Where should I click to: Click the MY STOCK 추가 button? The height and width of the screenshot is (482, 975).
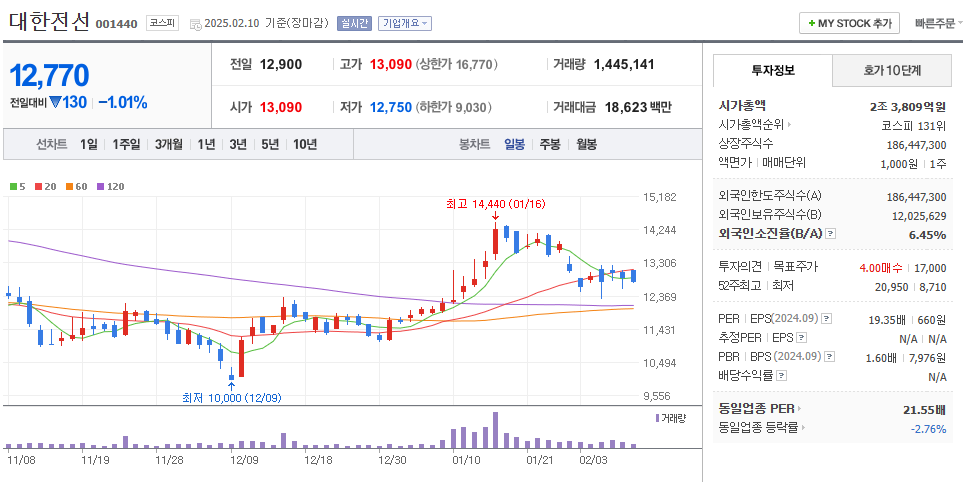click(x=849, y=24)
